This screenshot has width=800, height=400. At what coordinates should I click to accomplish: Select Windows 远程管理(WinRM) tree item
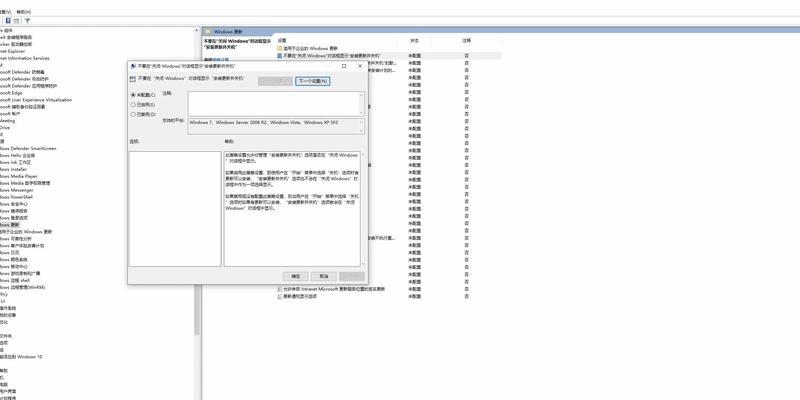[x=22, y=287]
